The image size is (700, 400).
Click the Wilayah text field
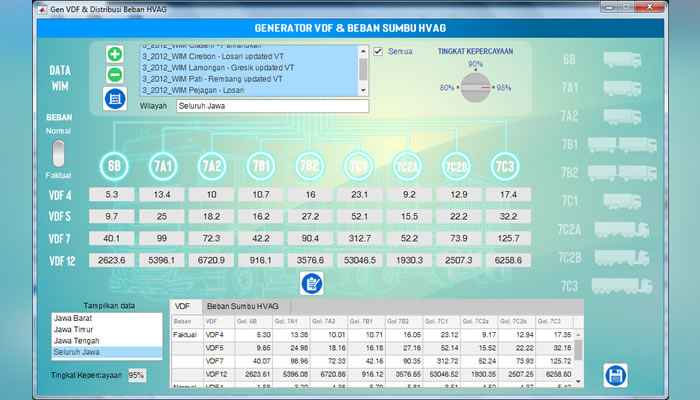point(272,106)
